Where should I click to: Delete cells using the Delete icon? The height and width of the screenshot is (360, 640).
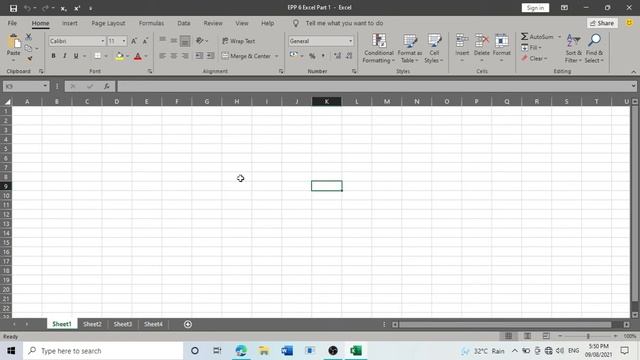482,41
